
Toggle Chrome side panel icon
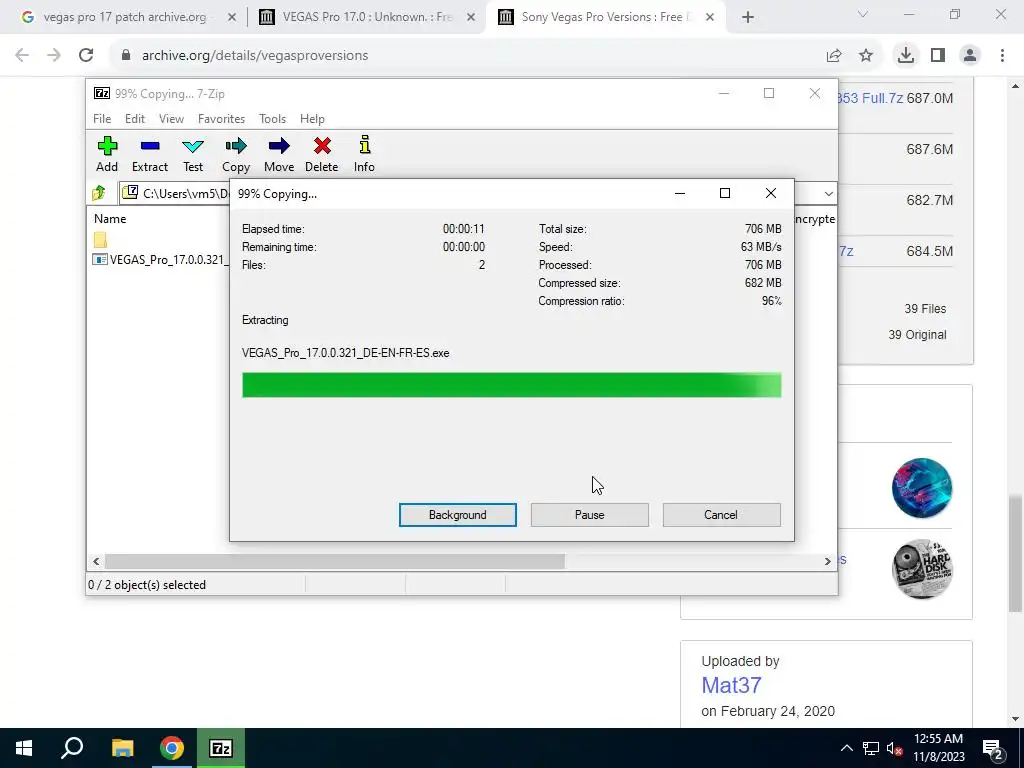[938, 56]
